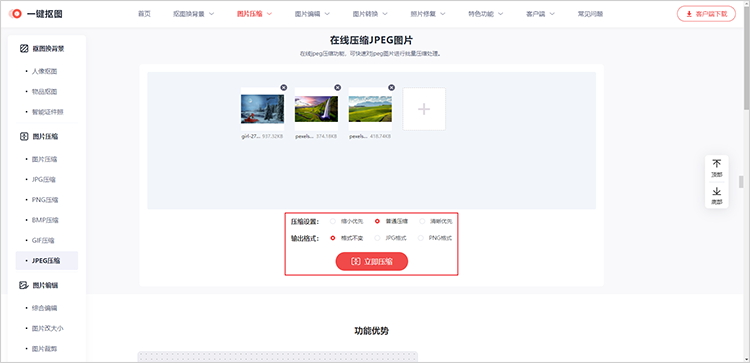
Task: Expand the 图片压缩 top menu
Action: click(x=254, y=14)
